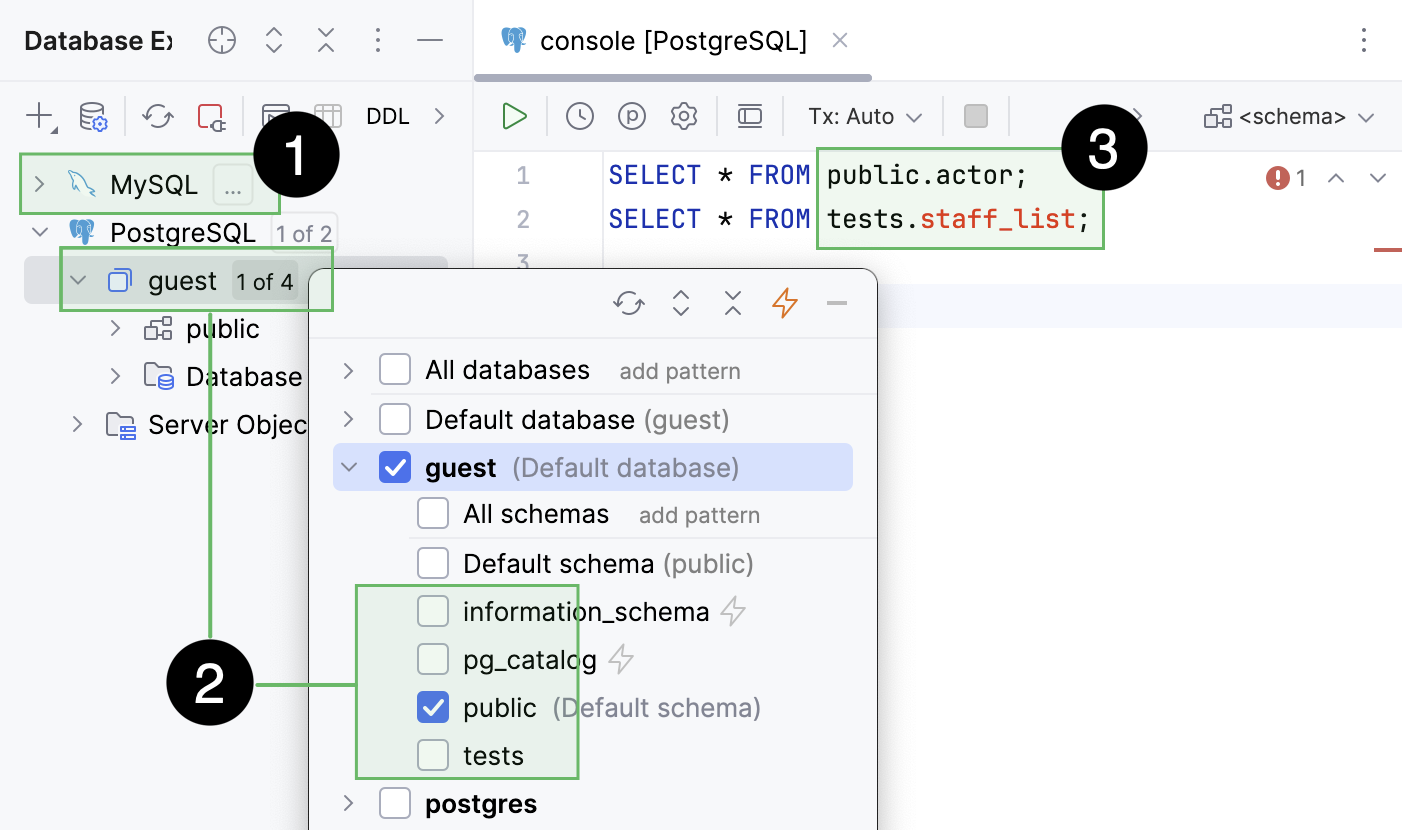
Task: Open the explain plan icon in console toolbar
Action: coord(631,116)
